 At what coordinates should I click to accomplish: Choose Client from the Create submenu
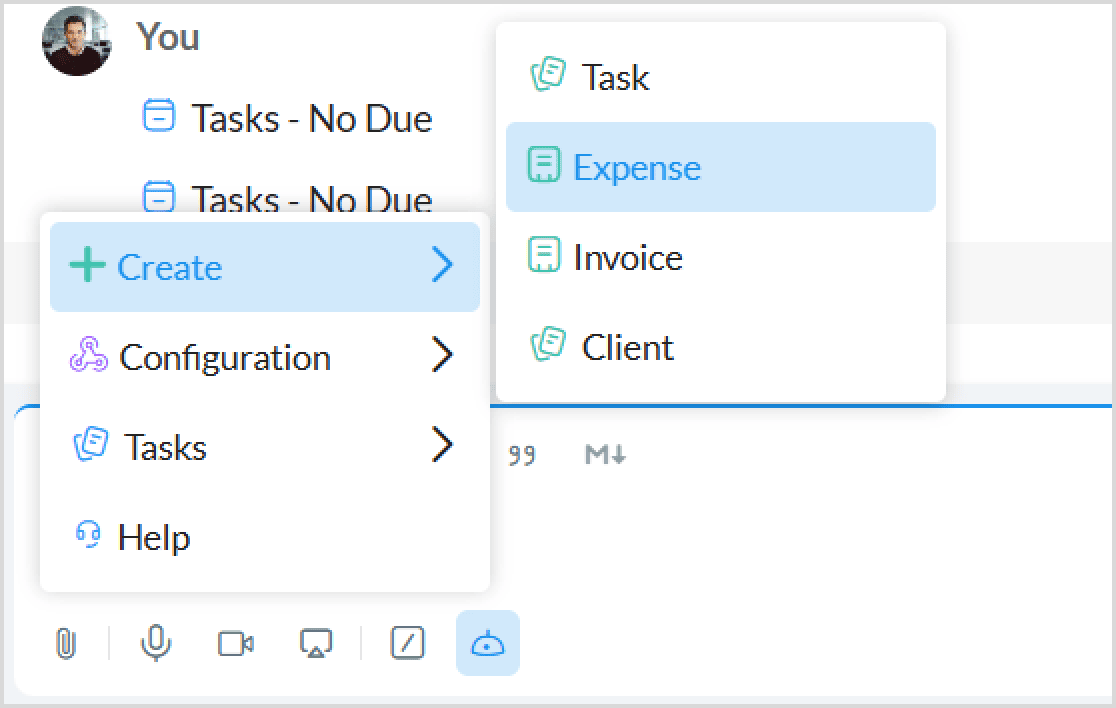pyautogui.click(x=627, y=347)
